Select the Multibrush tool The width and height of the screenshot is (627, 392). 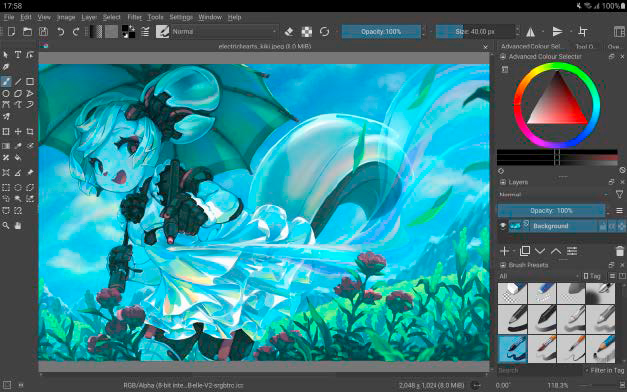click(x=6, y=116)
